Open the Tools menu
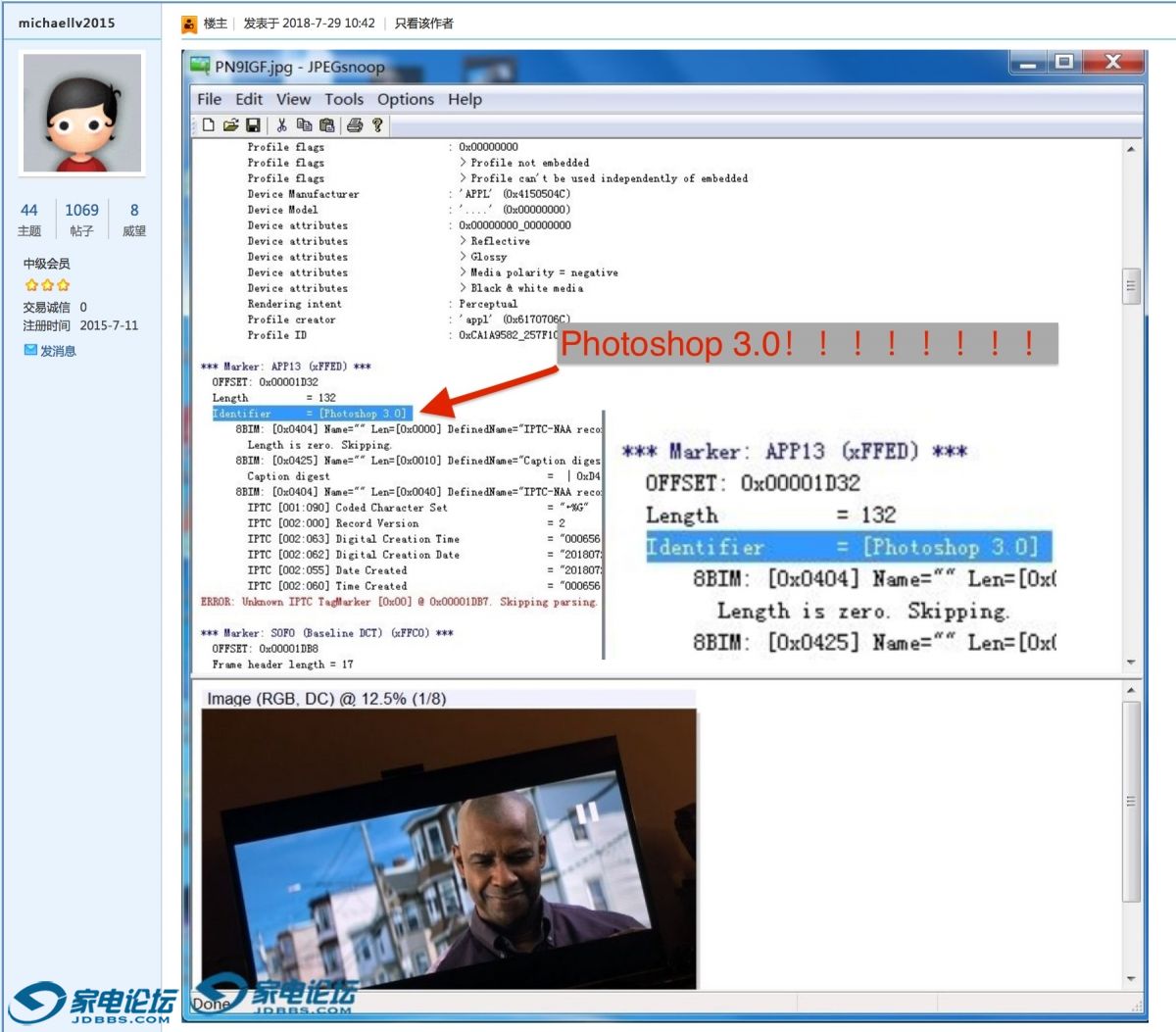This screenshot has height=1032, width=1176. pos(343,99)
